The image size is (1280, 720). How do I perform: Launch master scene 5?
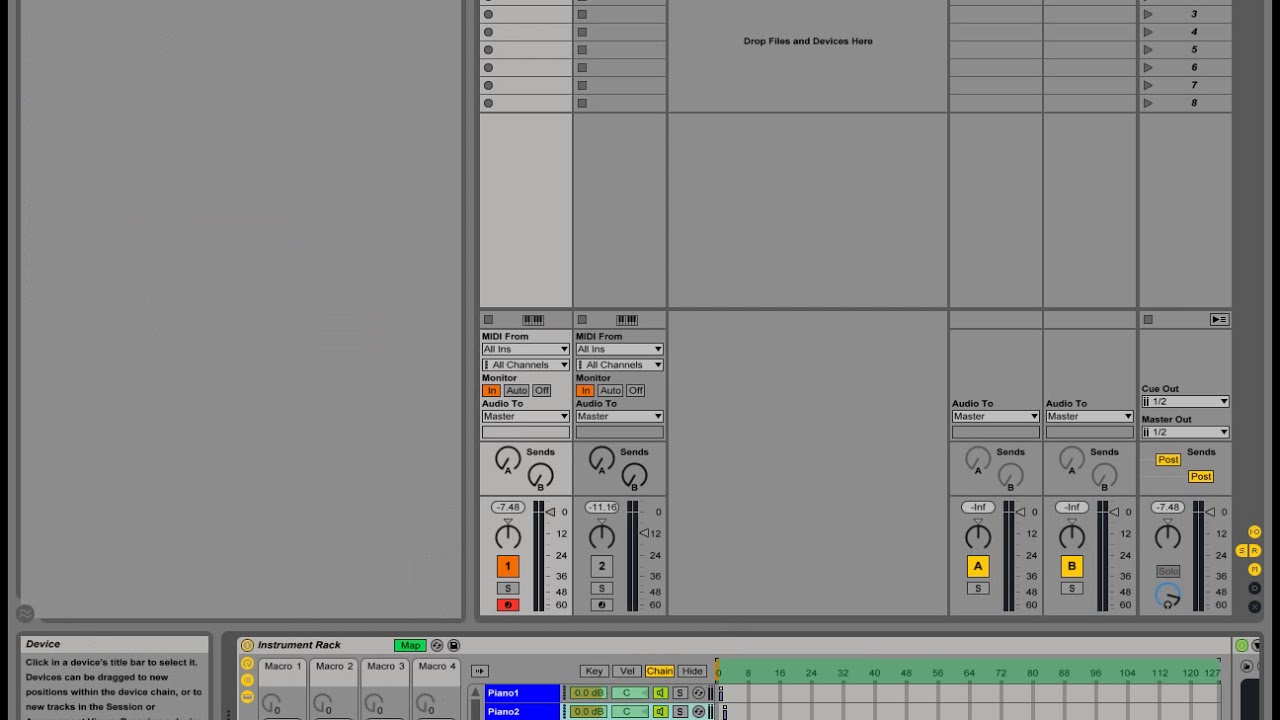coord(1148,50)
